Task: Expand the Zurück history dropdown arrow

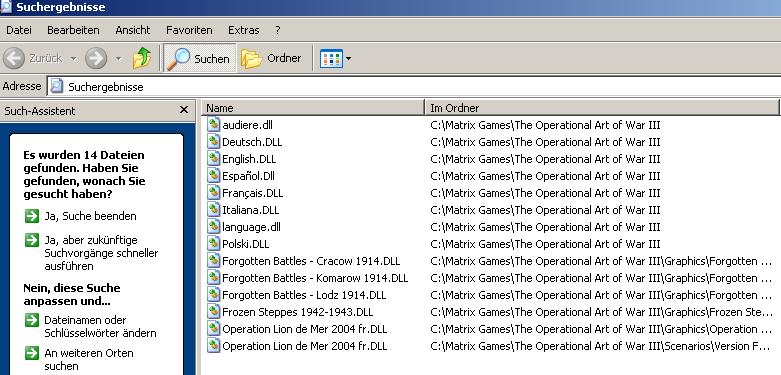Action: pos(74,59)
